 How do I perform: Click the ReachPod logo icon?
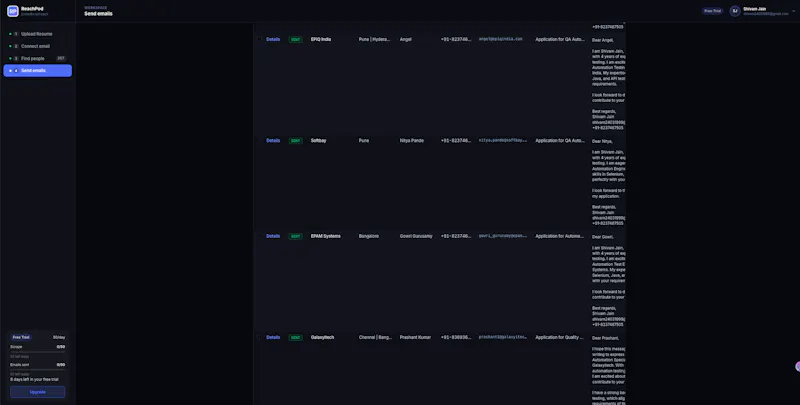point(13,11)
